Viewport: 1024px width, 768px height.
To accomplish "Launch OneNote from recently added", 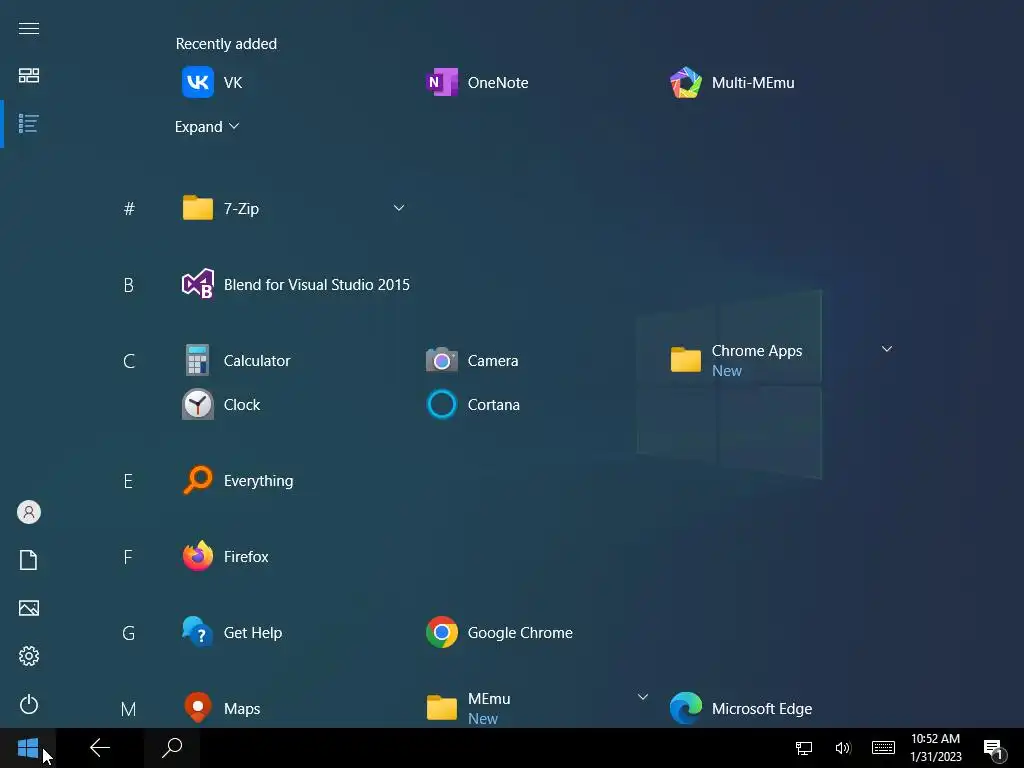I will coord(441,82).
